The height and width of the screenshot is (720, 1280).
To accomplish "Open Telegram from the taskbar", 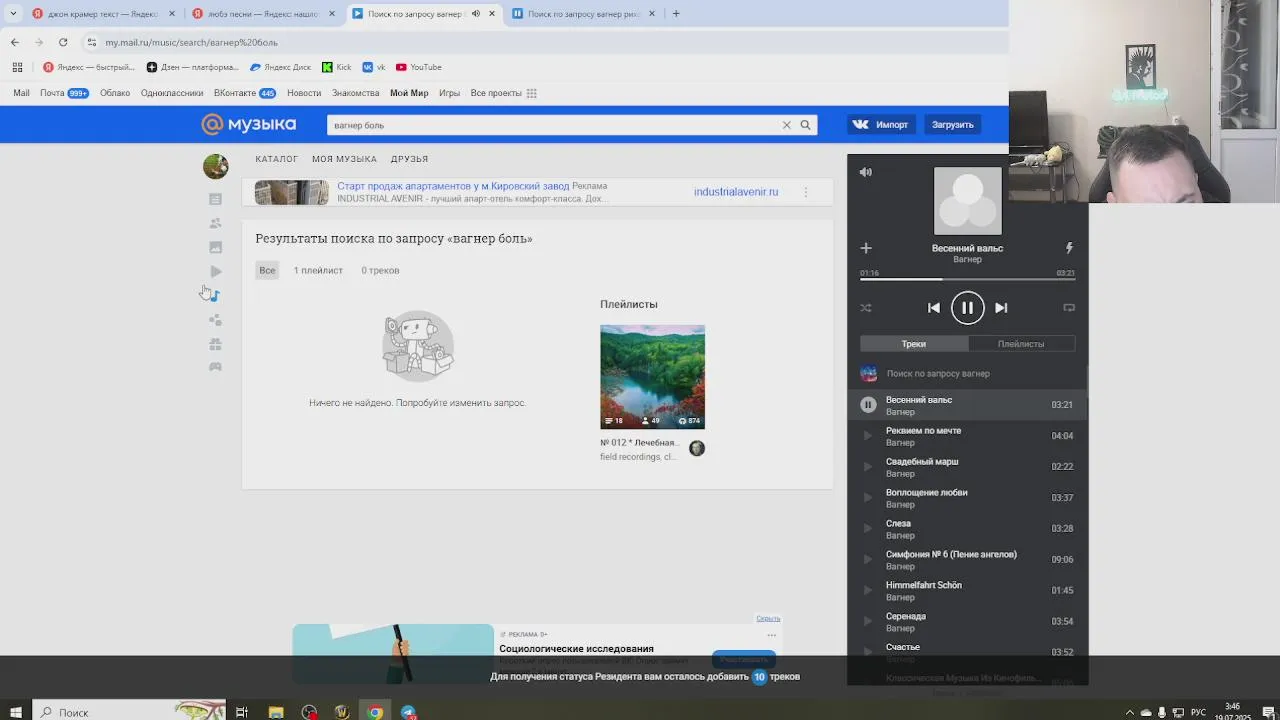I will tap(408, 712).
